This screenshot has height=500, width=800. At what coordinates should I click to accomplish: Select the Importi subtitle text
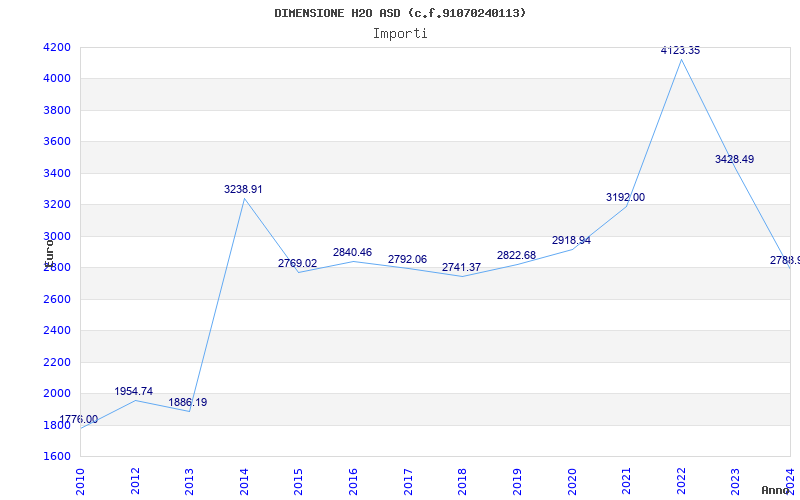tap(400, 34)
